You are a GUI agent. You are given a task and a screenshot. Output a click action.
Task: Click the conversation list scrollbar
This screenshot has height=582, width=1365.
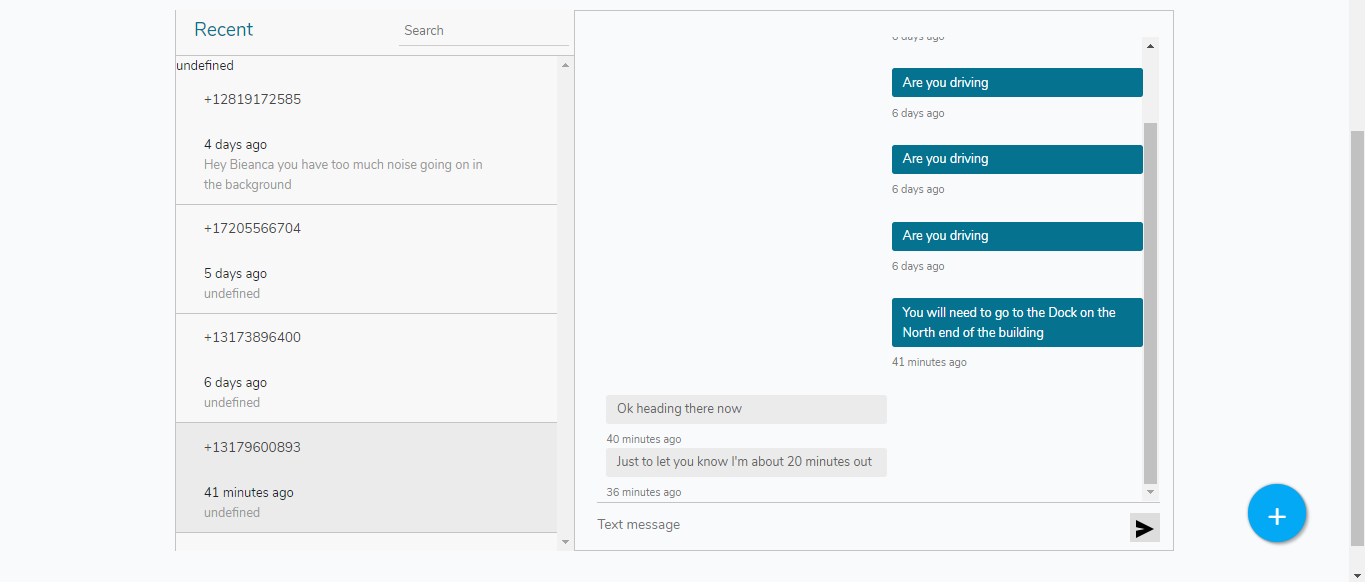tap(565, 300)
